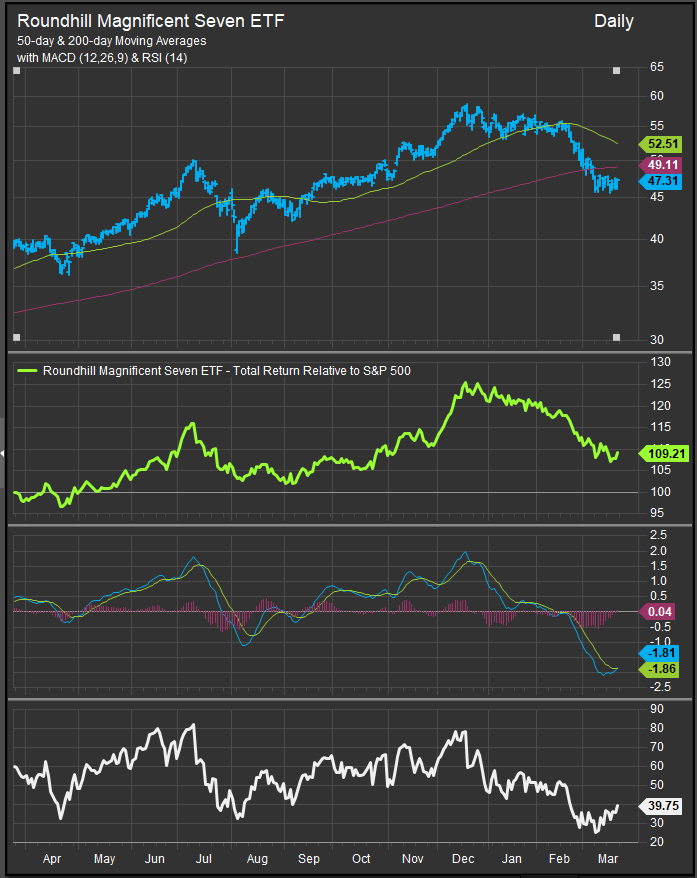
Task: Click the 'Oct' month label on the time axis
Action: [x=361, y=859]
